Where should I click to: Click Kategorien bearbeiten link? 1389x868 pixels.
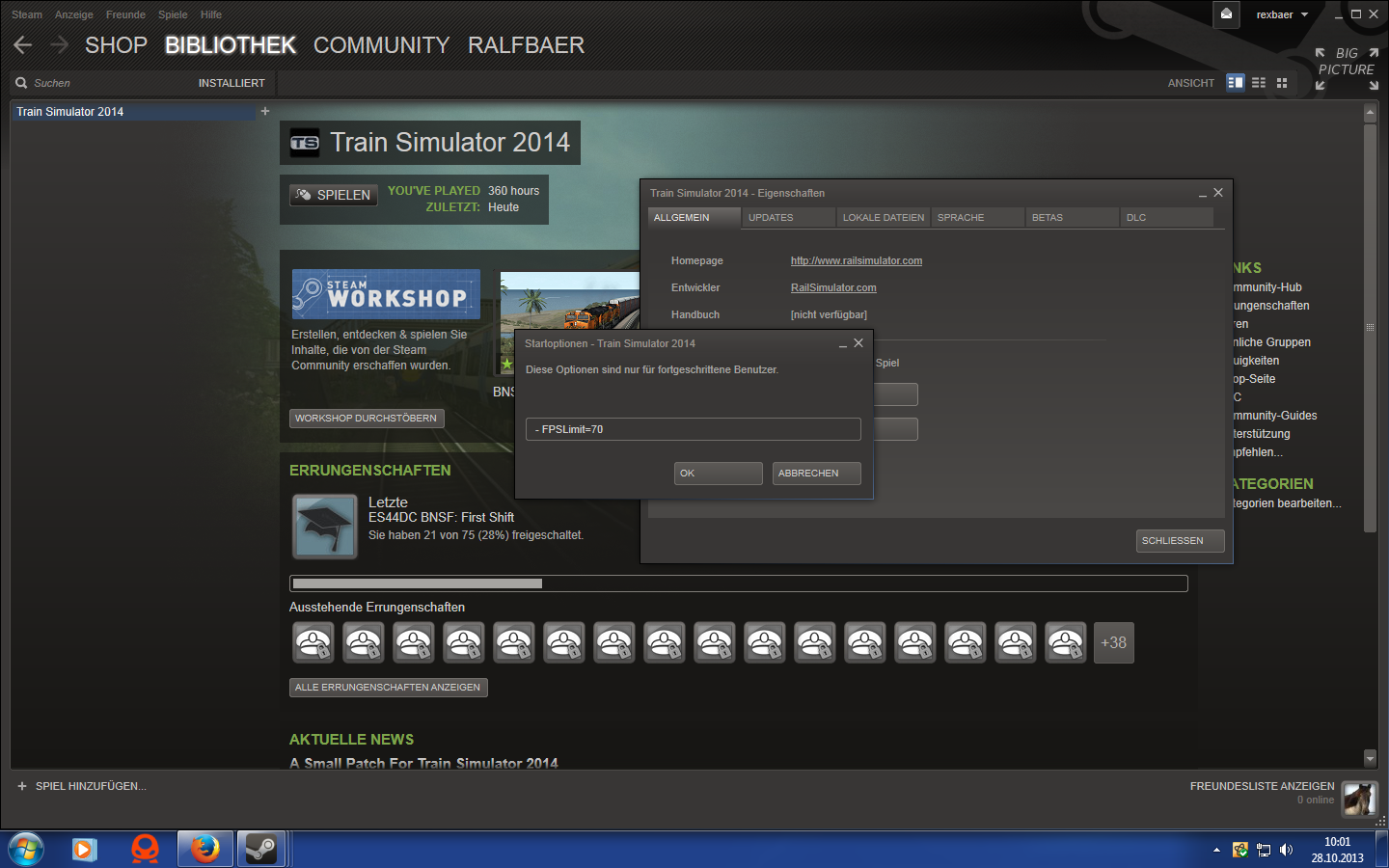1287,503
